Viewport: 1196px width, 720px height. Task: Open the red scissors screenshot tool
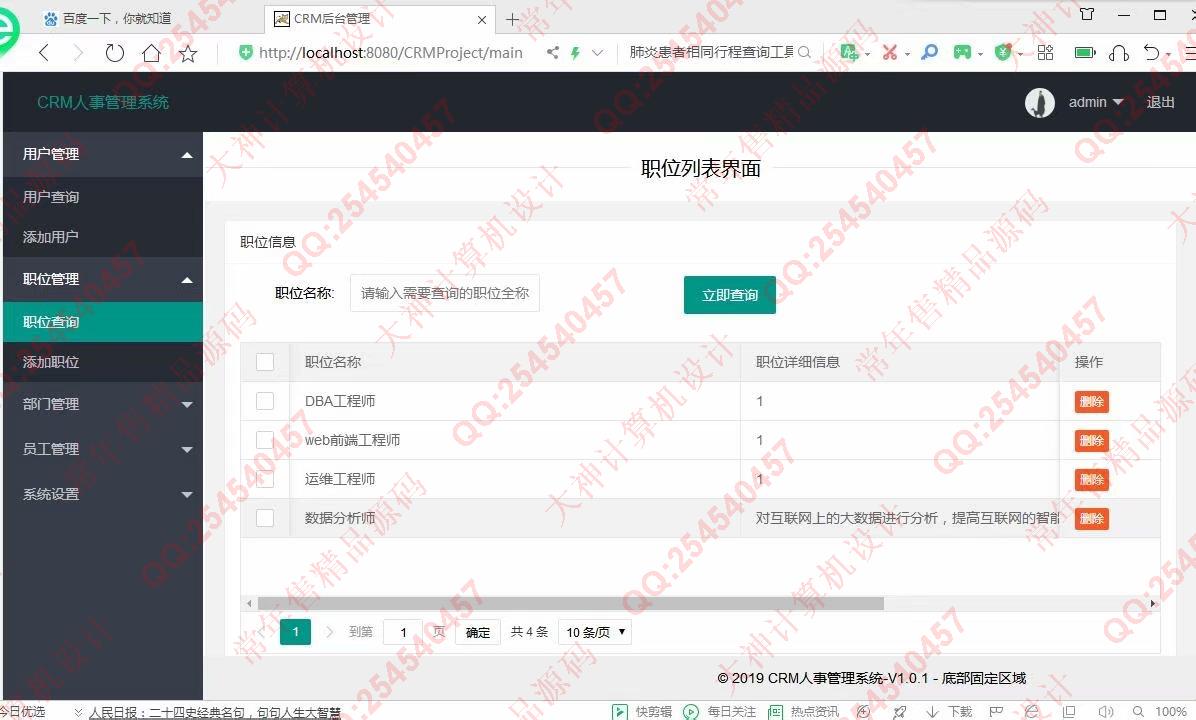tap(889, 52)
